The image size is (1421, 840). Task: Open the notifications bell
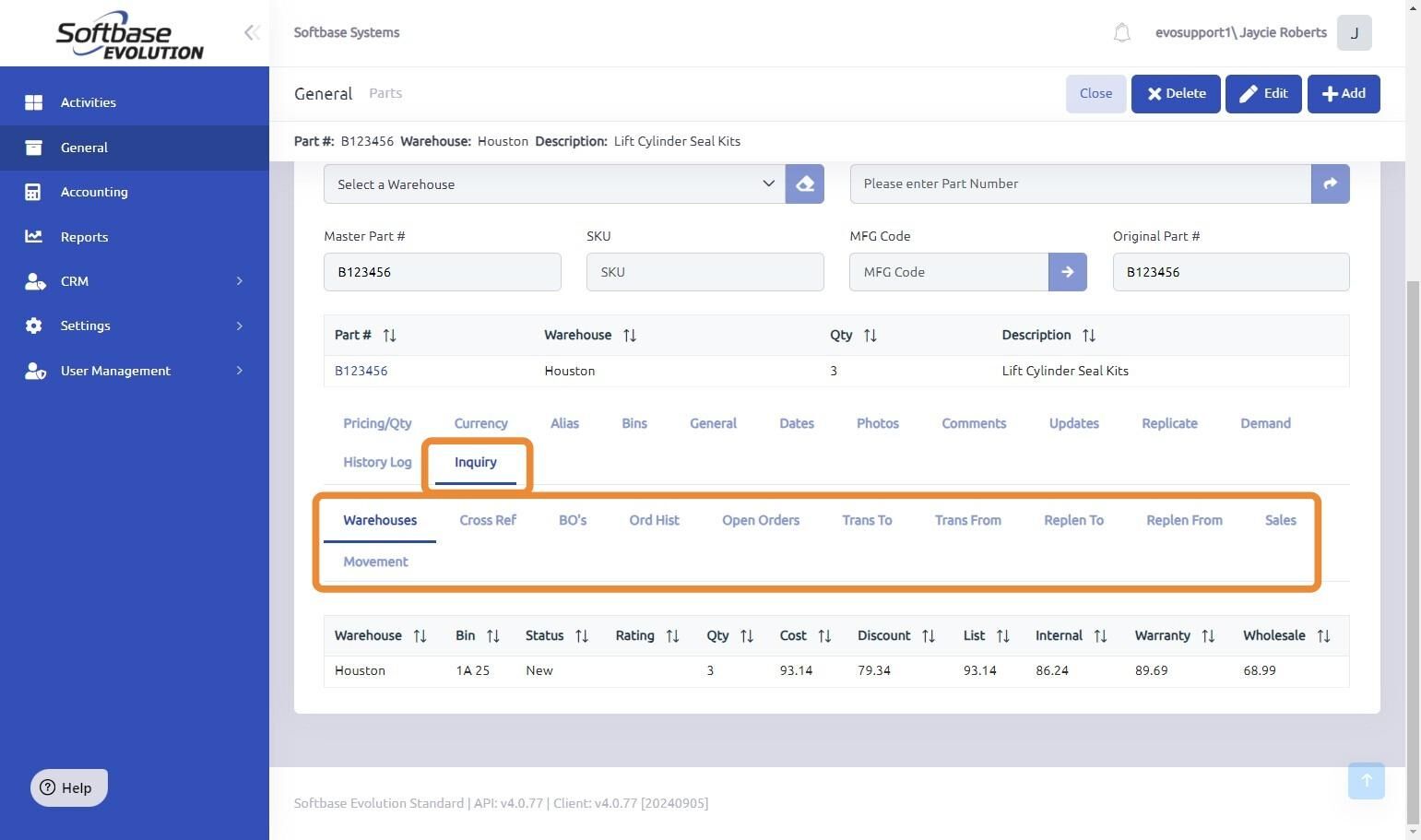pos(1121,33)
